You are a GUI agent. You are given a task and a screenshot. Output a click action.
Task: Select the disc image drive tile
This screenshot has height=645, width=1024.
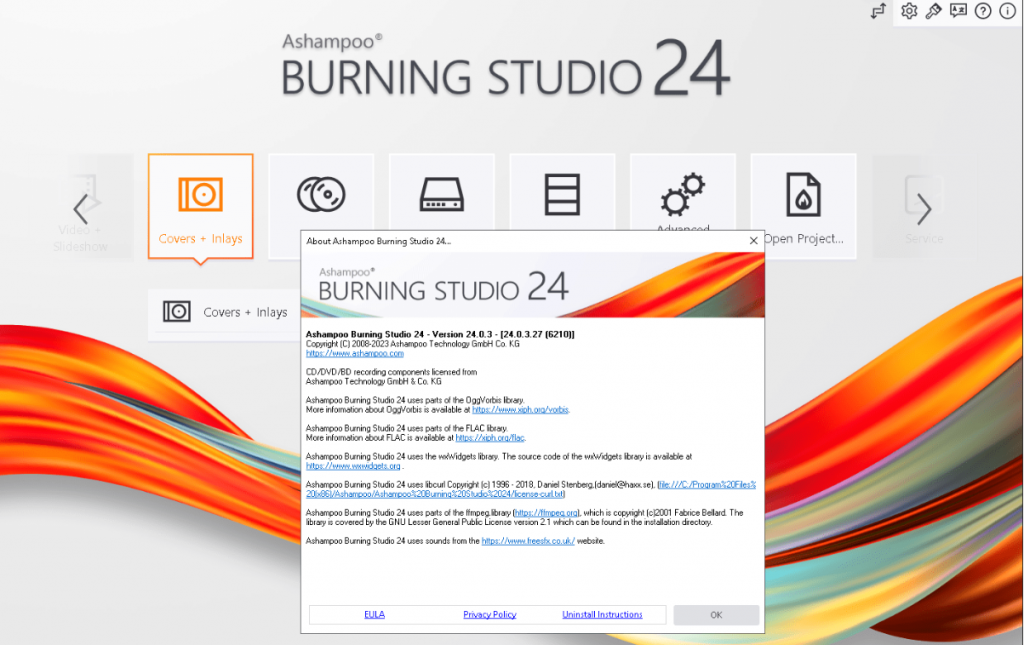(441, 194)
